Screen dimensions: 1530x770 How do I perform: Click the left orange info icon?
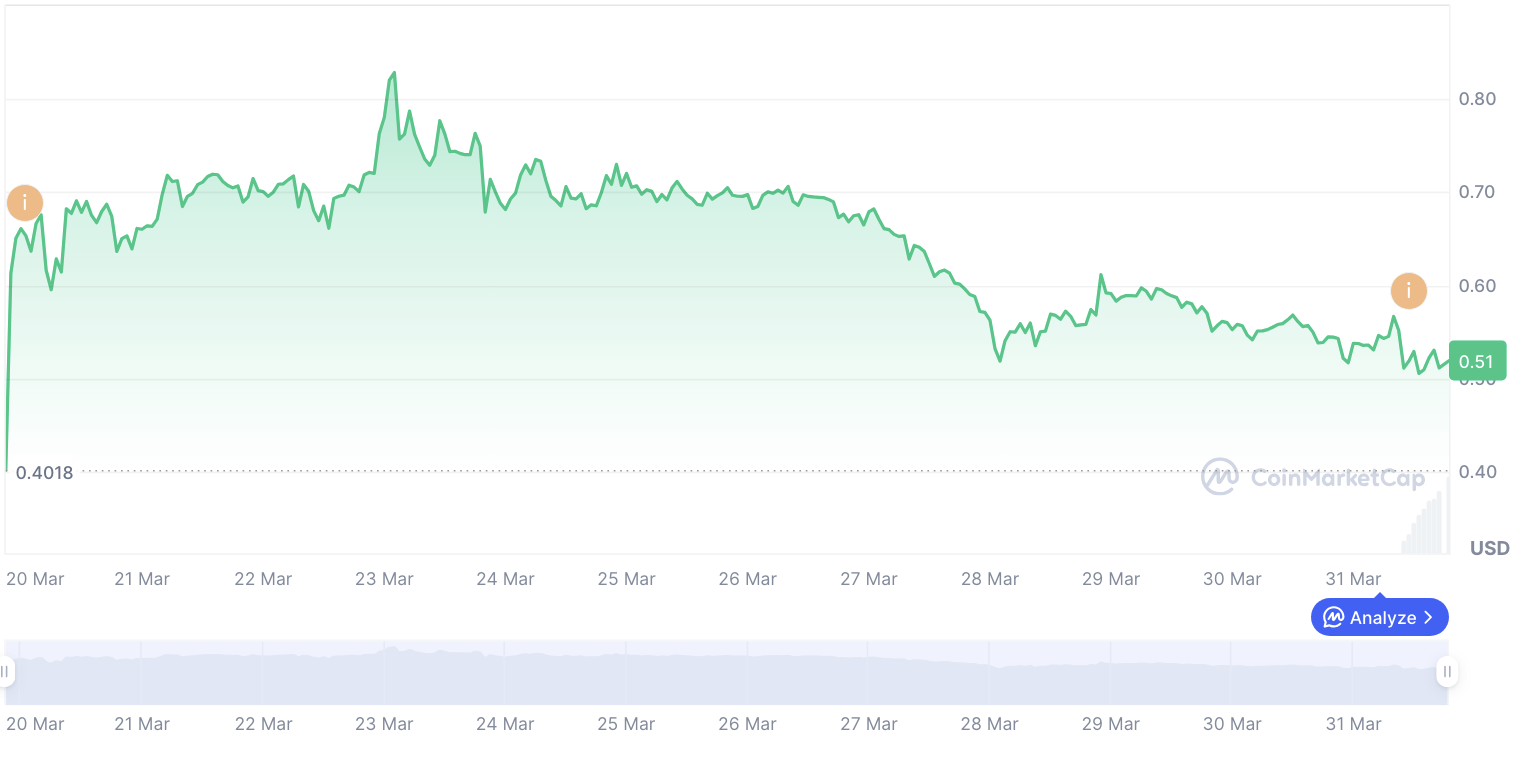24,202
